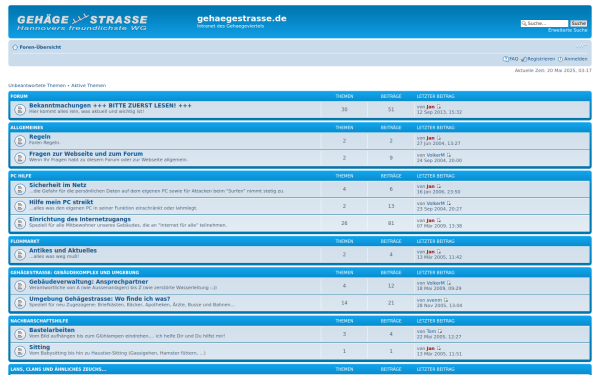Viewport: 600px width, 375px height.
Task: Open the FORUM category header
Action: click(x=19, y=96)
